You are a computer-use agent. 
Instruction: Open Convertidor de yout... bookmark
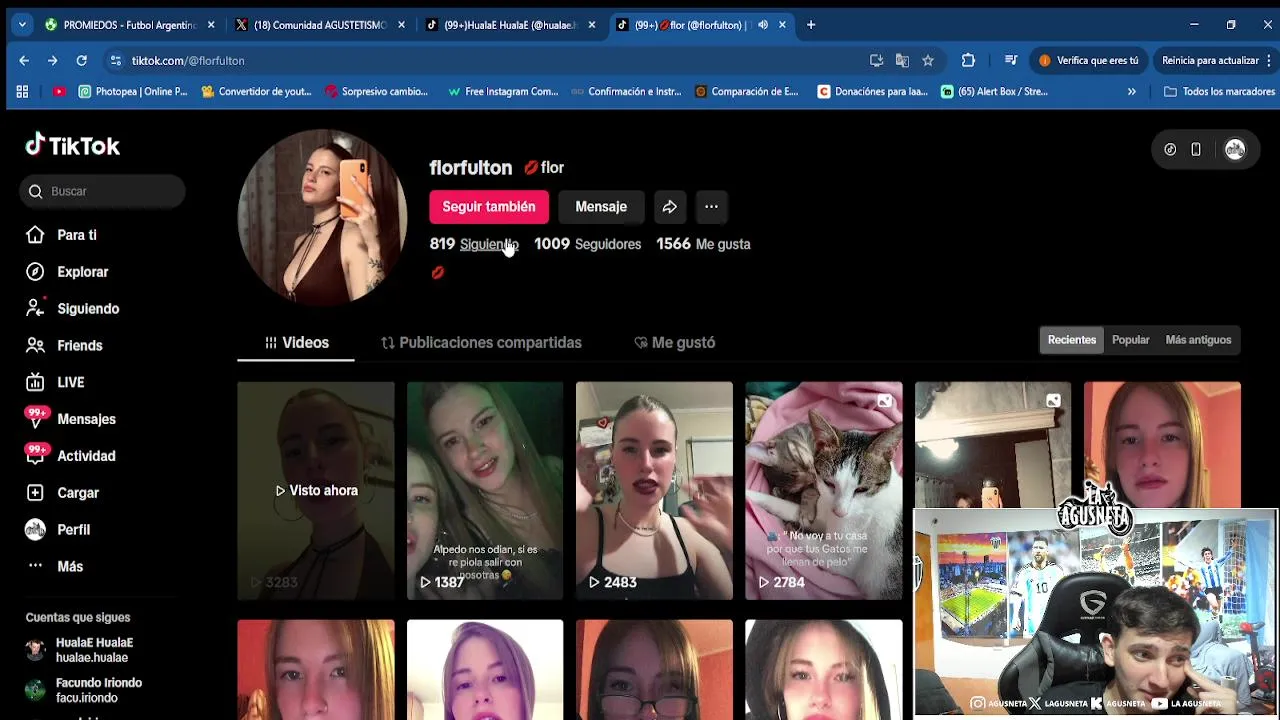click(x=256, y=92)
